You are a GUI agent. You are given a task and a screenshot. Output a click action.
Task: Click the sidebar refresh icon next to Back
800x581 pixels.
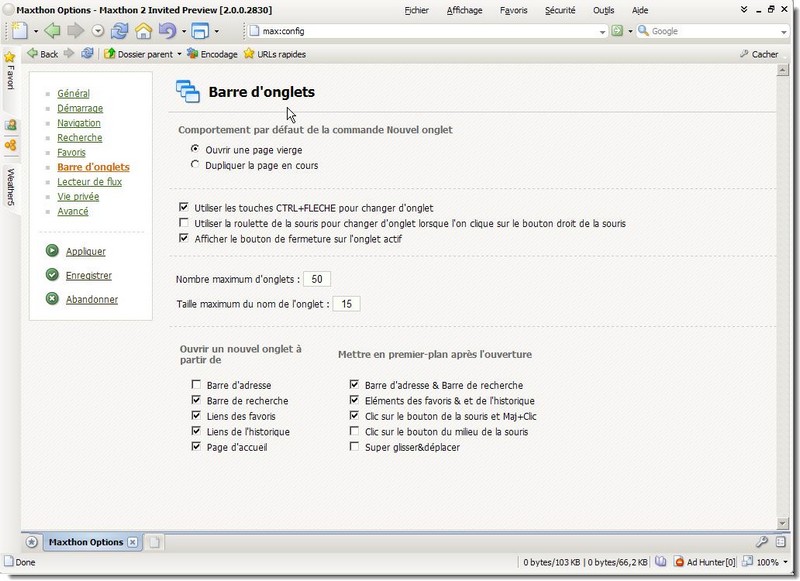point(87,53)
